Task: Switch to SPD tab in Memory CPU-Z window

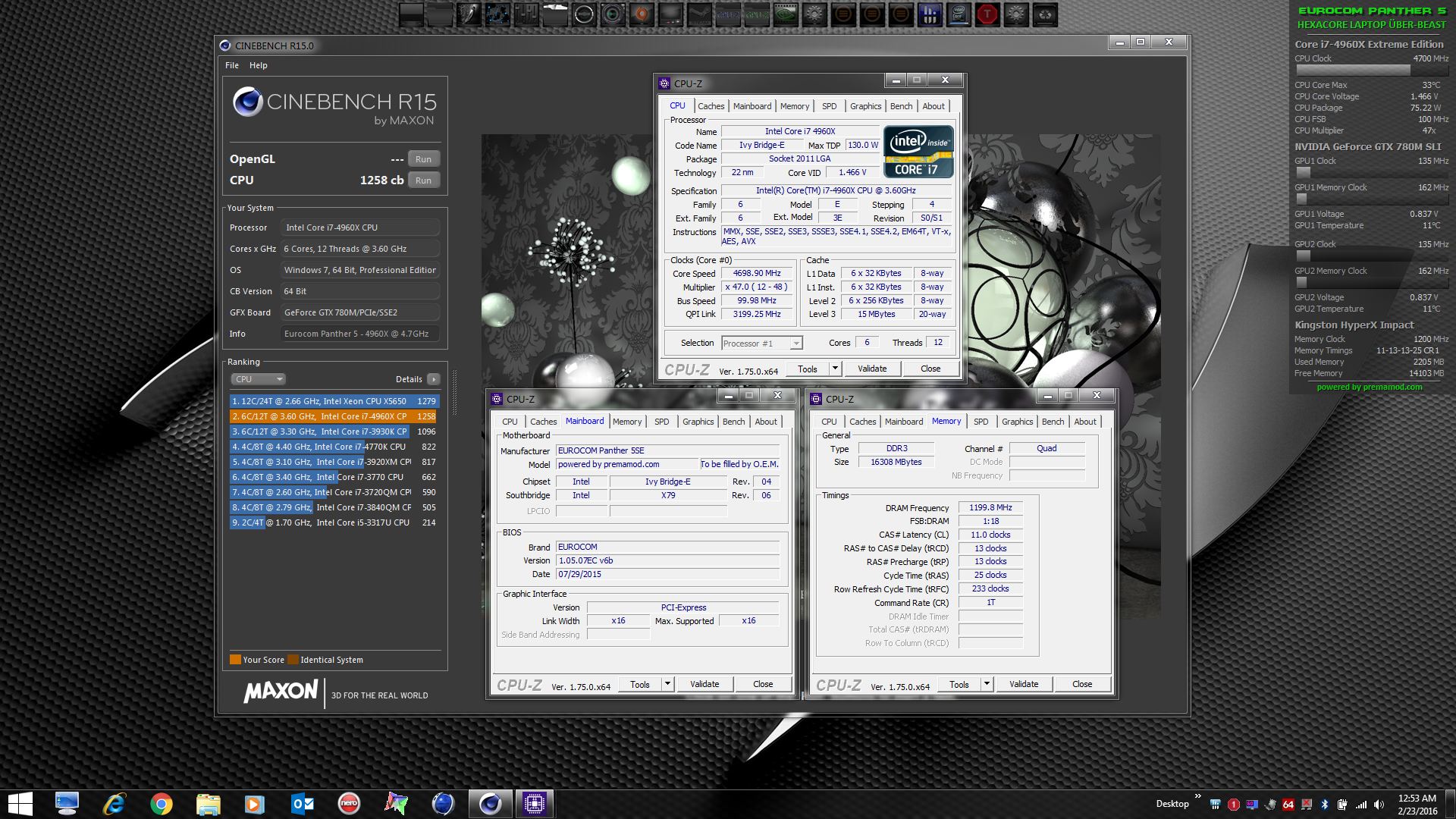Action: click(981, 422)
